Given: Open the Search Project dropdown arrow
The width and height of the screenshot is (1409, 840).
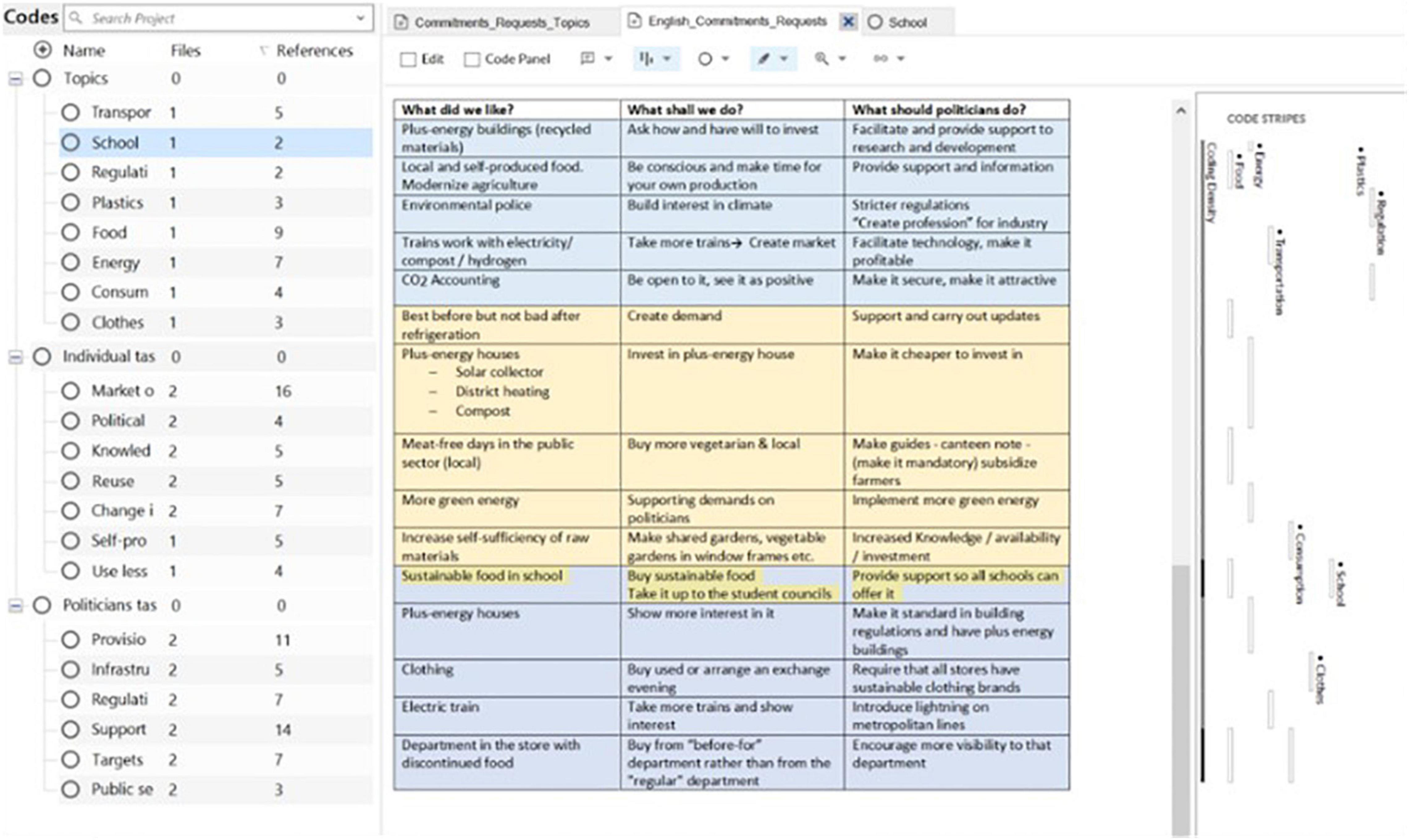Looking at the screenshot, I should pos(360,18).
